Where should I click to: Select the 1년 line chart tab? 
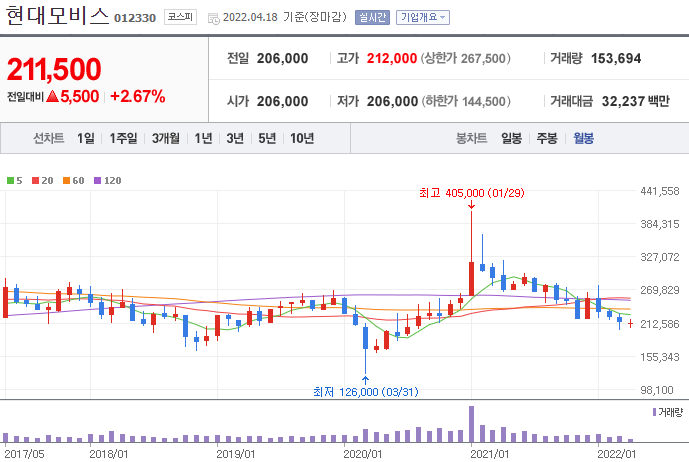point(203,138)
